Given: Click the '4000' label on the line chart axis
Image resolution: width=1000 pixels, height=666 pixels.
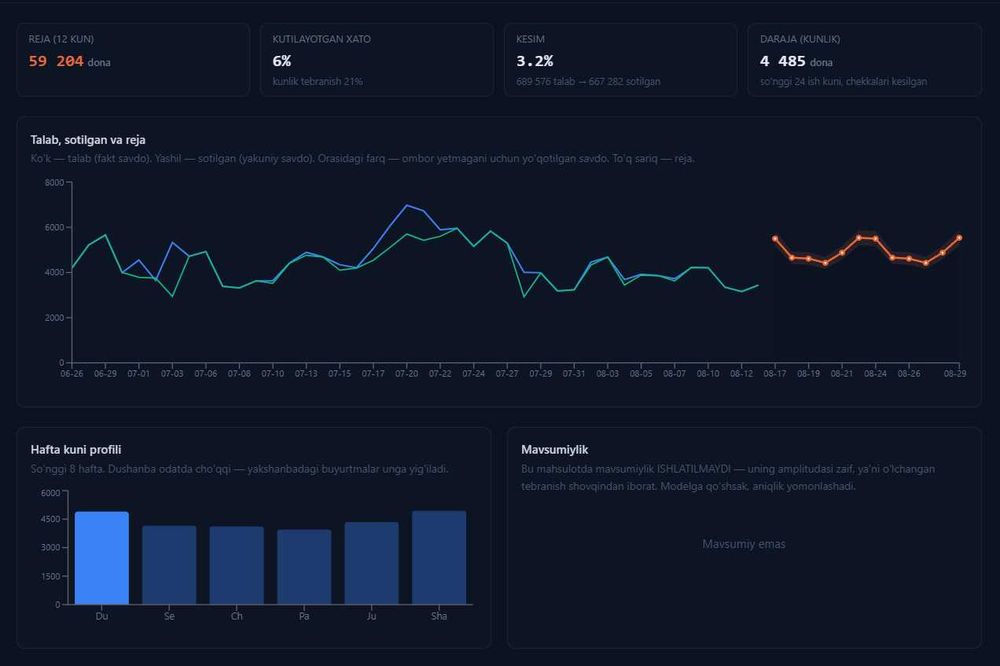Looking at the screenshot, I should [x=54, y=272].
